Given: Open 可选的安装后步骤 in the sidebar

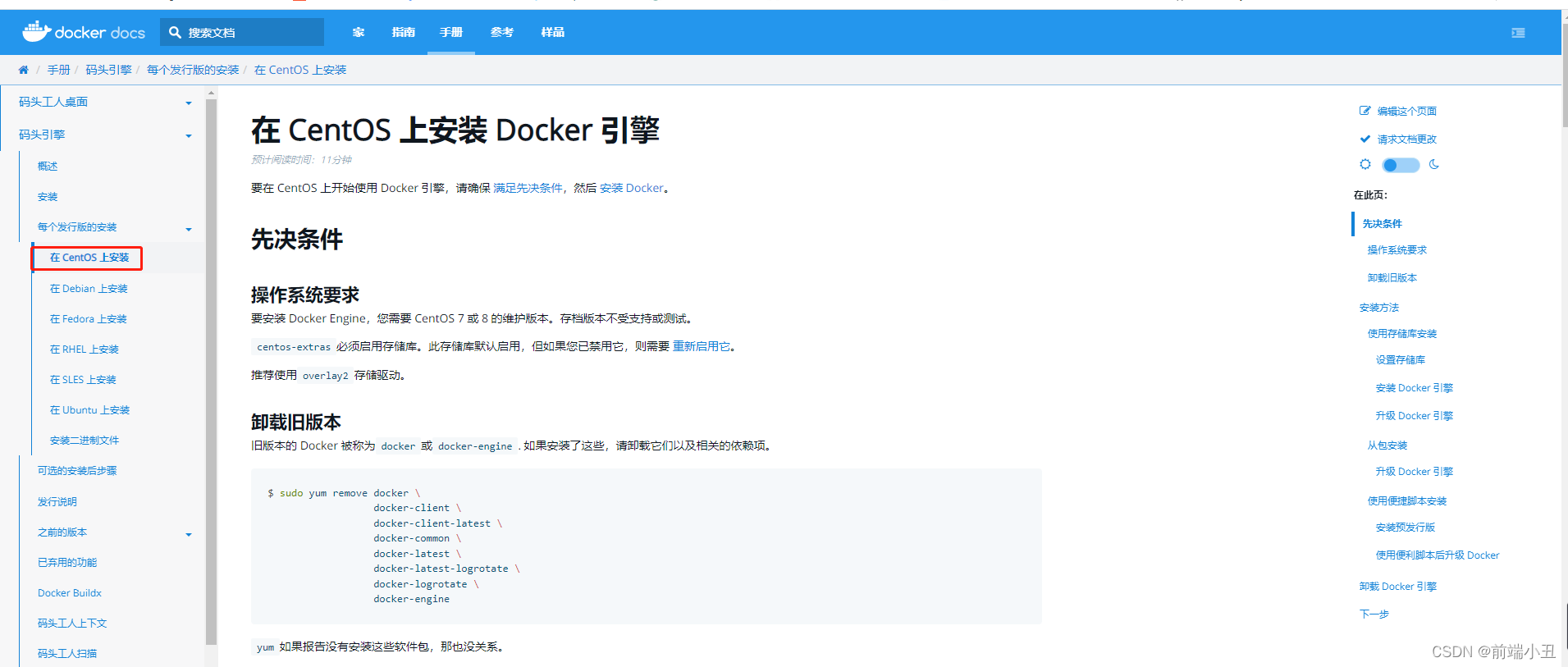Looking at the screenshot, I should (x=77, y=471).
